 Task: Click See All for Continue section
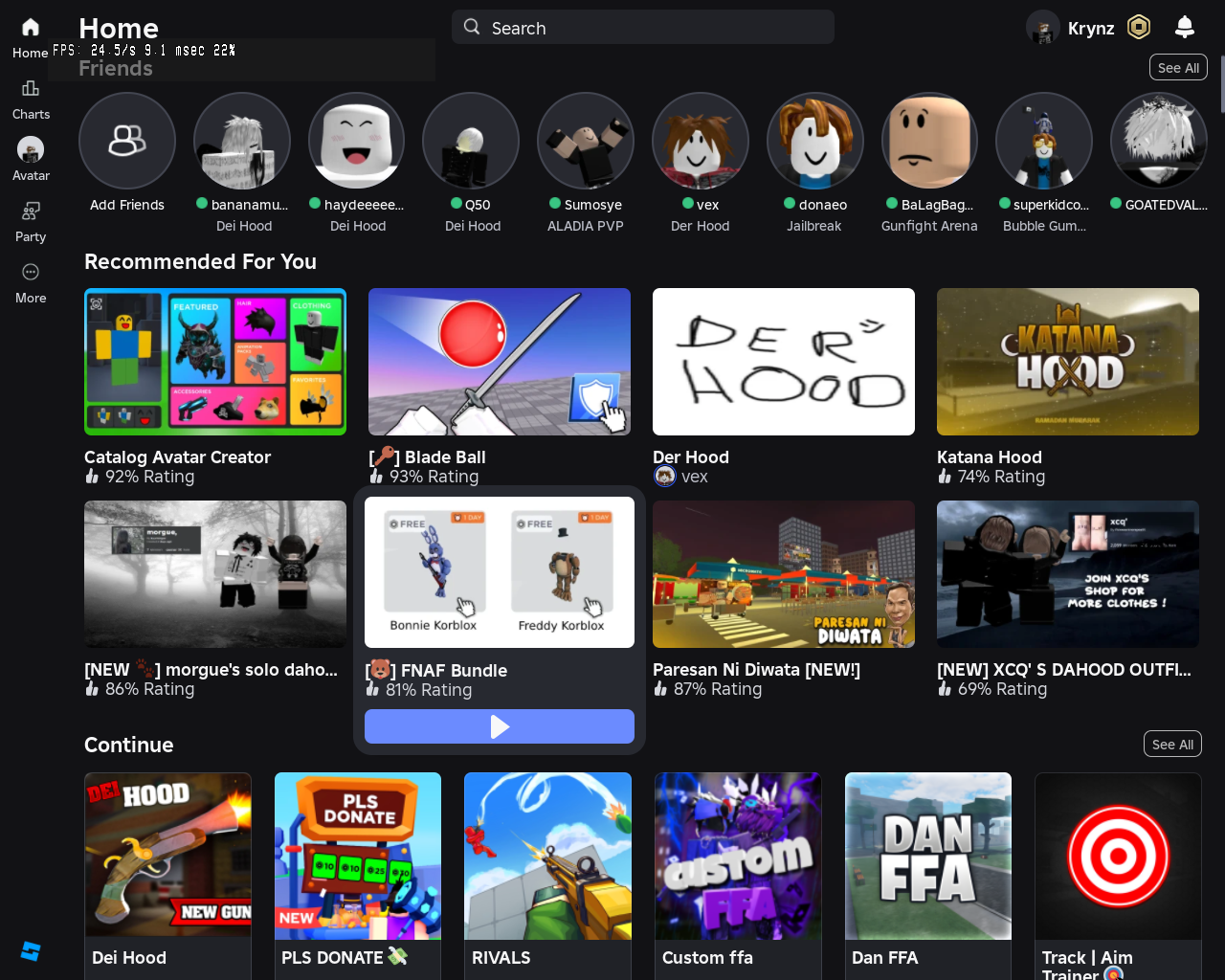pos(1172,745)
